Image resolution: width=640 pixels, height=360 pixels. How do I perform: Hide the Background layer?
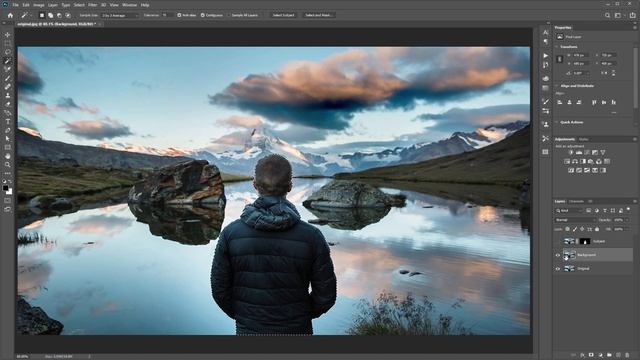tap(558, 255)
